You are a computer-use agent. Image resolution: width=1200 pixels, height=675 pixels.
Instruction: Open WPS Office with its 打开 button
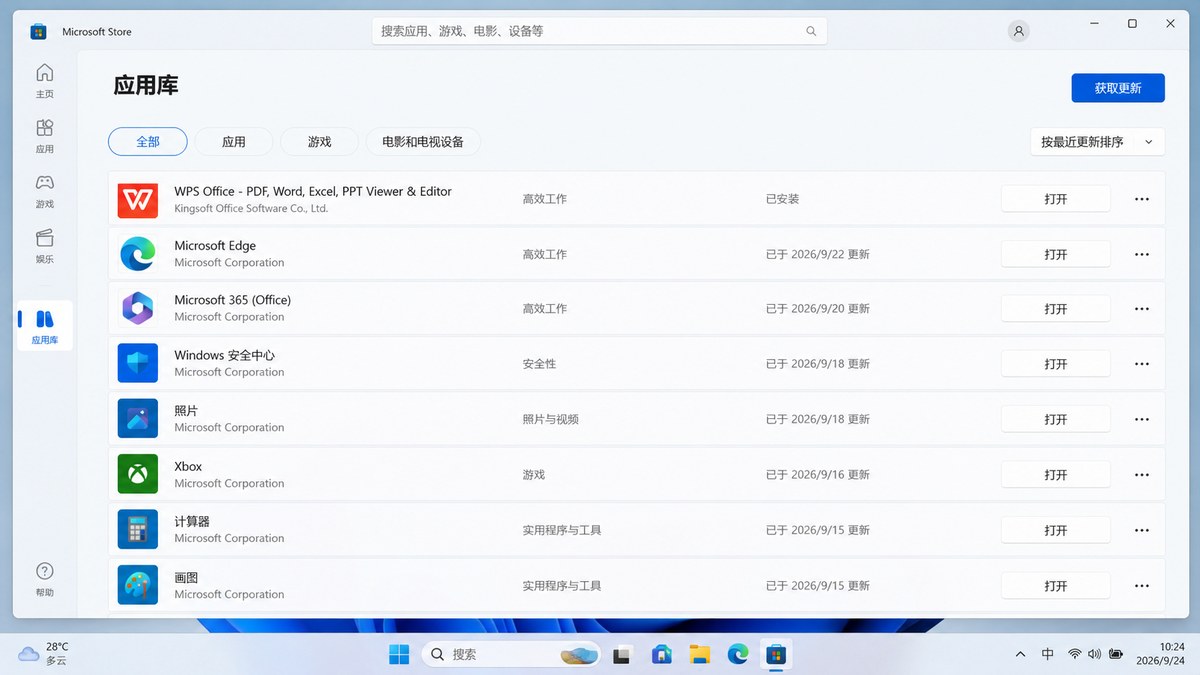1056,199
